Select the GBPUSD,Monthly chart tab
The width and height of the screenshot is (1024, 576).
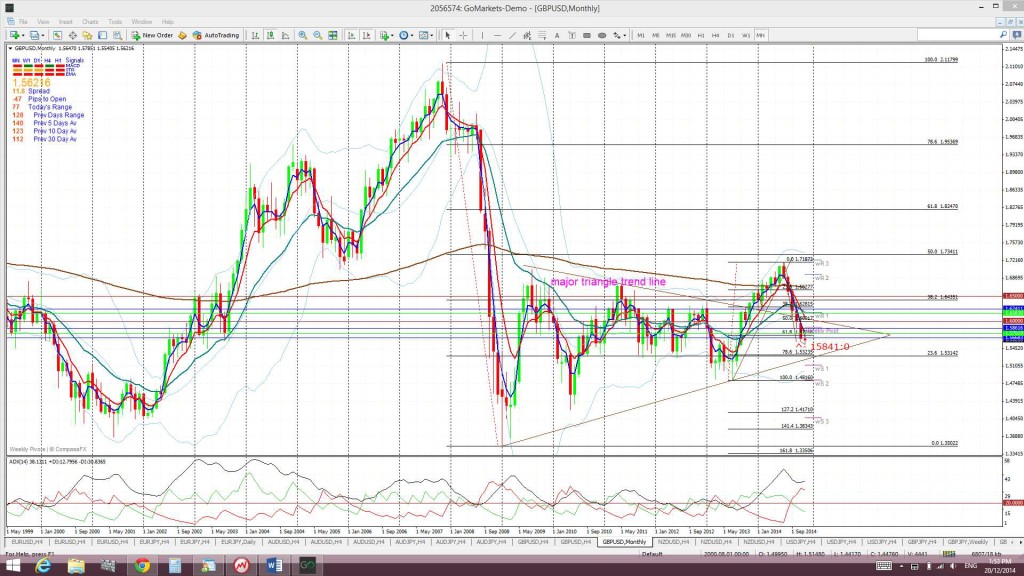coord(624,542)
